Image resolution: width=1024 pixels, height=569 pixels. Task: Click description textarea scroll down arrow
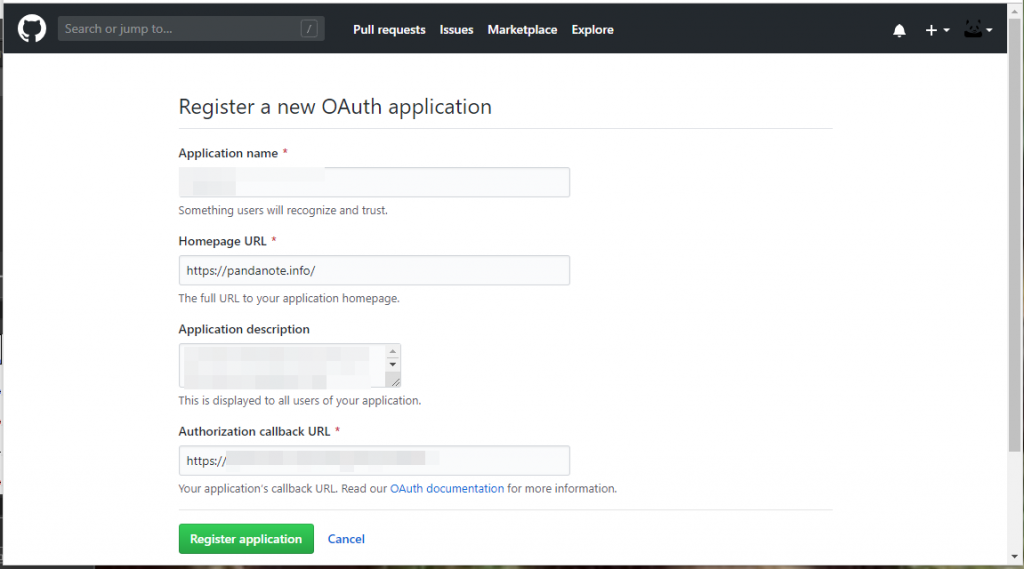393,365
